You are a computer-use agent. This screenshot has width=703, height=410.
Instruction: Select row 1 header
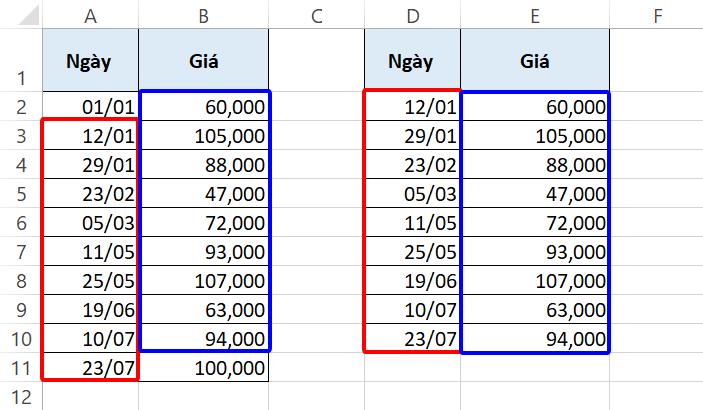click(x=21, y=60)
